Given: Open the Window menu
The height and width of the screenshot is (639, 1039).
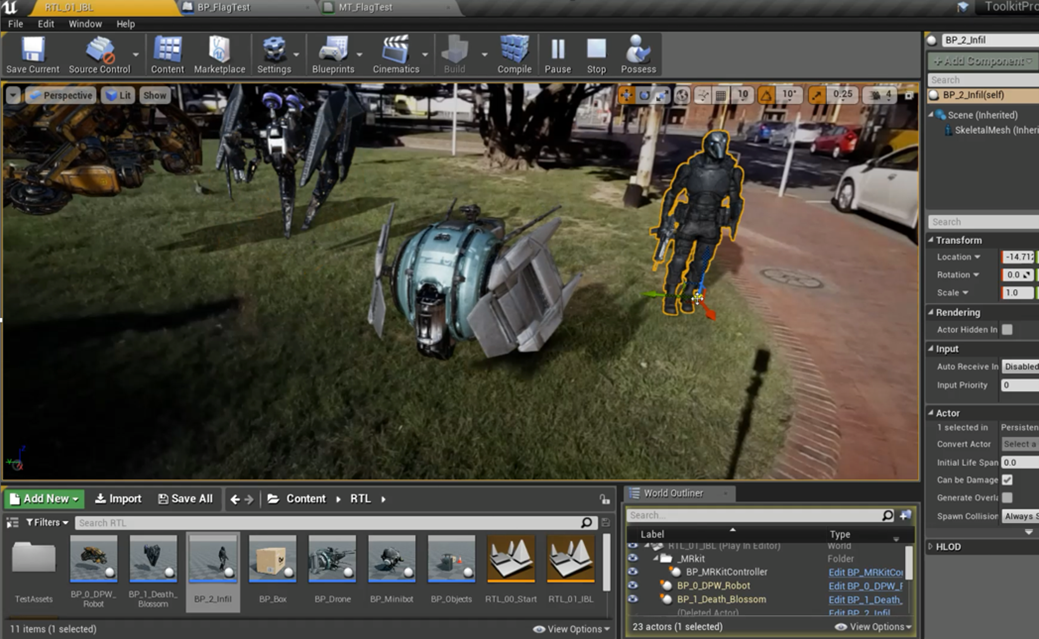Looking at the screenshot, I should coord(85,24).
